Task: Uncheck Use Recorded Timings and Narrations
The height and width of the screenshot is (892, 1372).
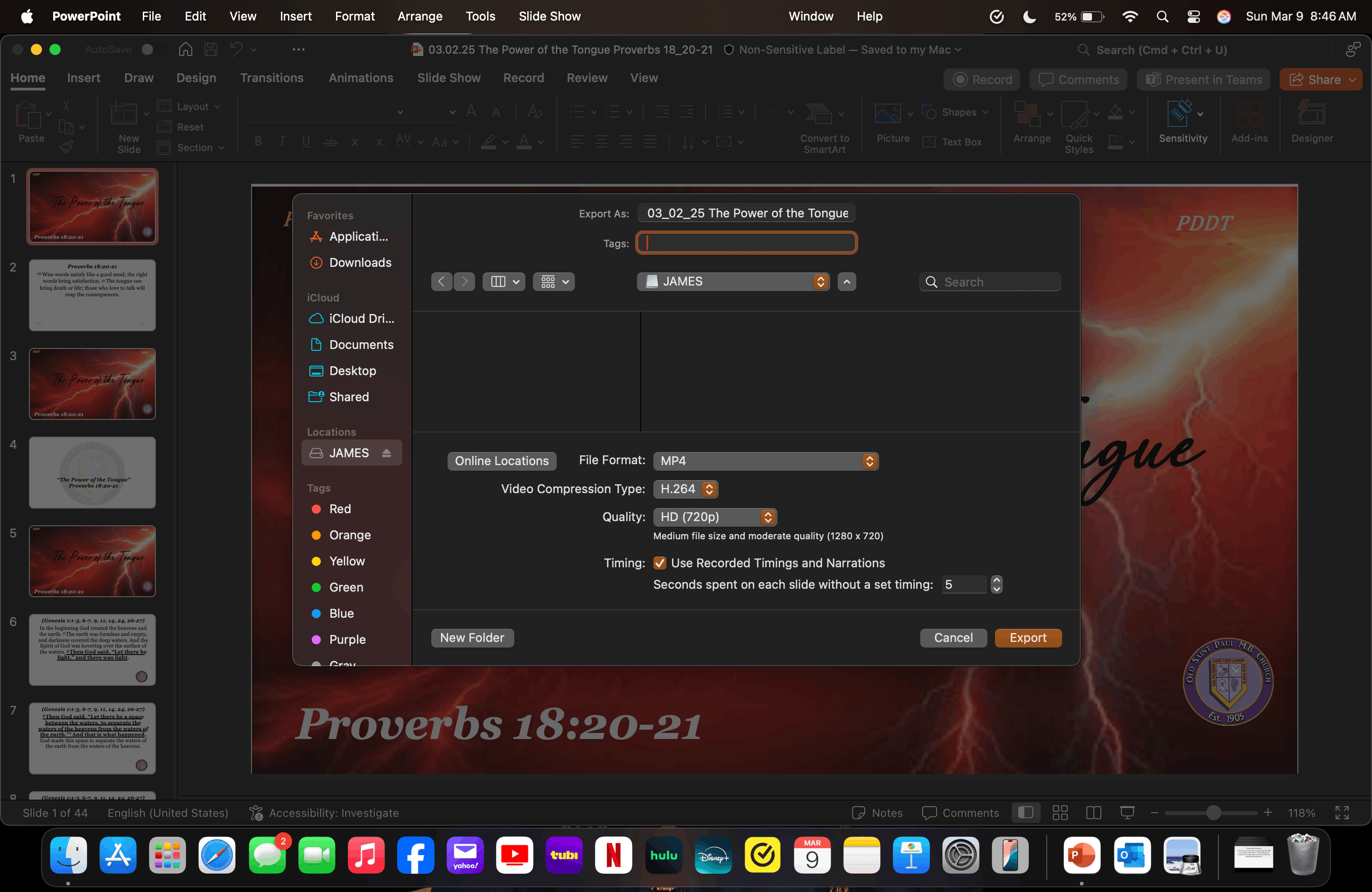Action: point(659,563)
